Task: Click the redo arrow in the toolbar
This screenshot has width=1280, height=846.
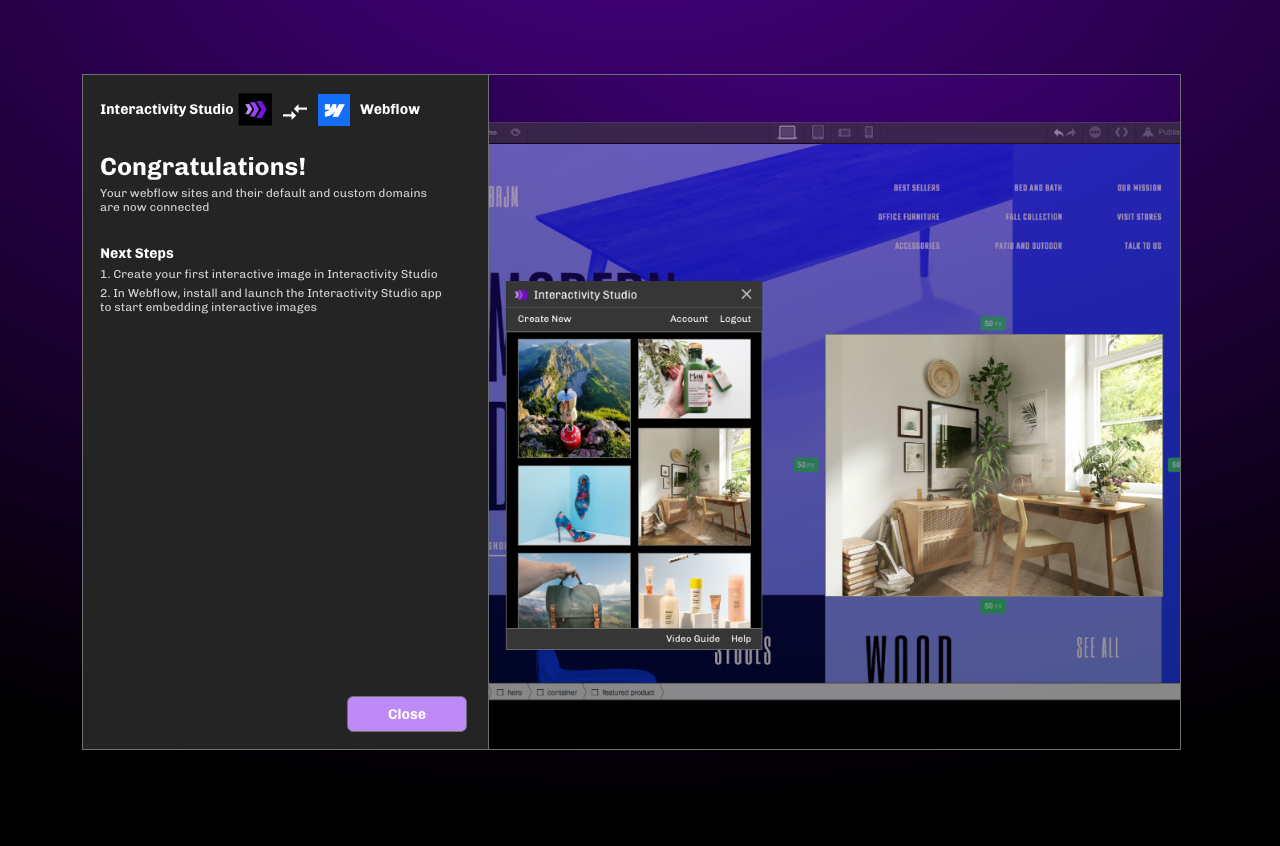Action: [1070, 131]
